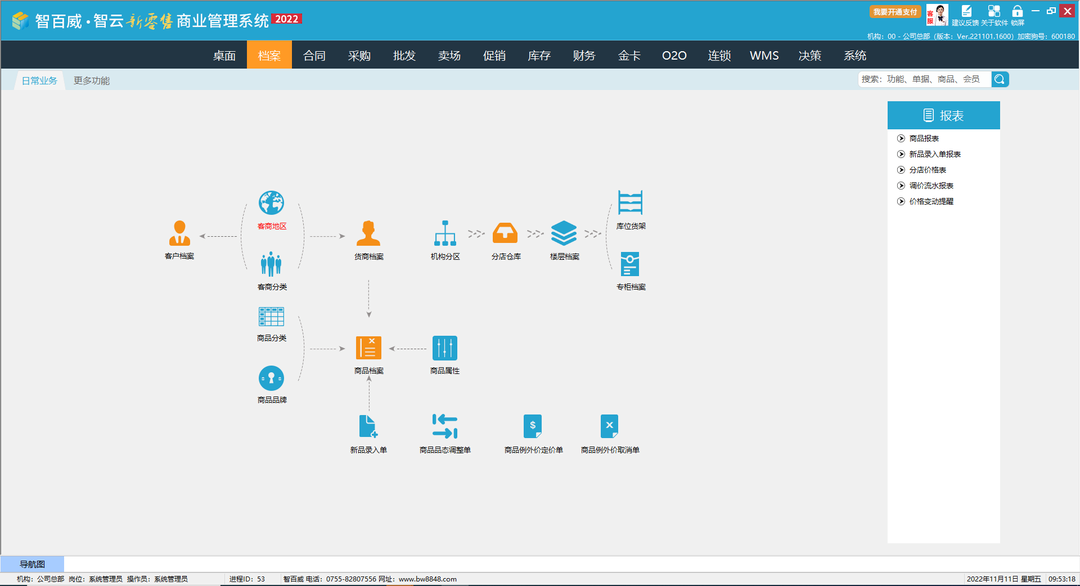Click the 客商地区 globe icon
1080x586 pixels.
click(271, 203)
